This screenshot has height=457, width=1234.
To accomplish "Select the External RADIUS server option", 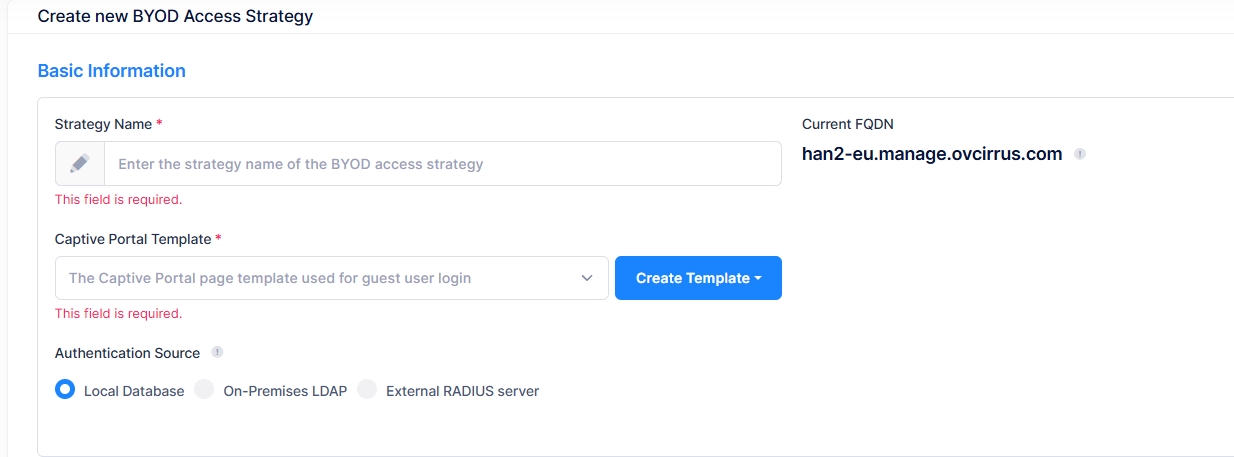I will click(367, 390).
